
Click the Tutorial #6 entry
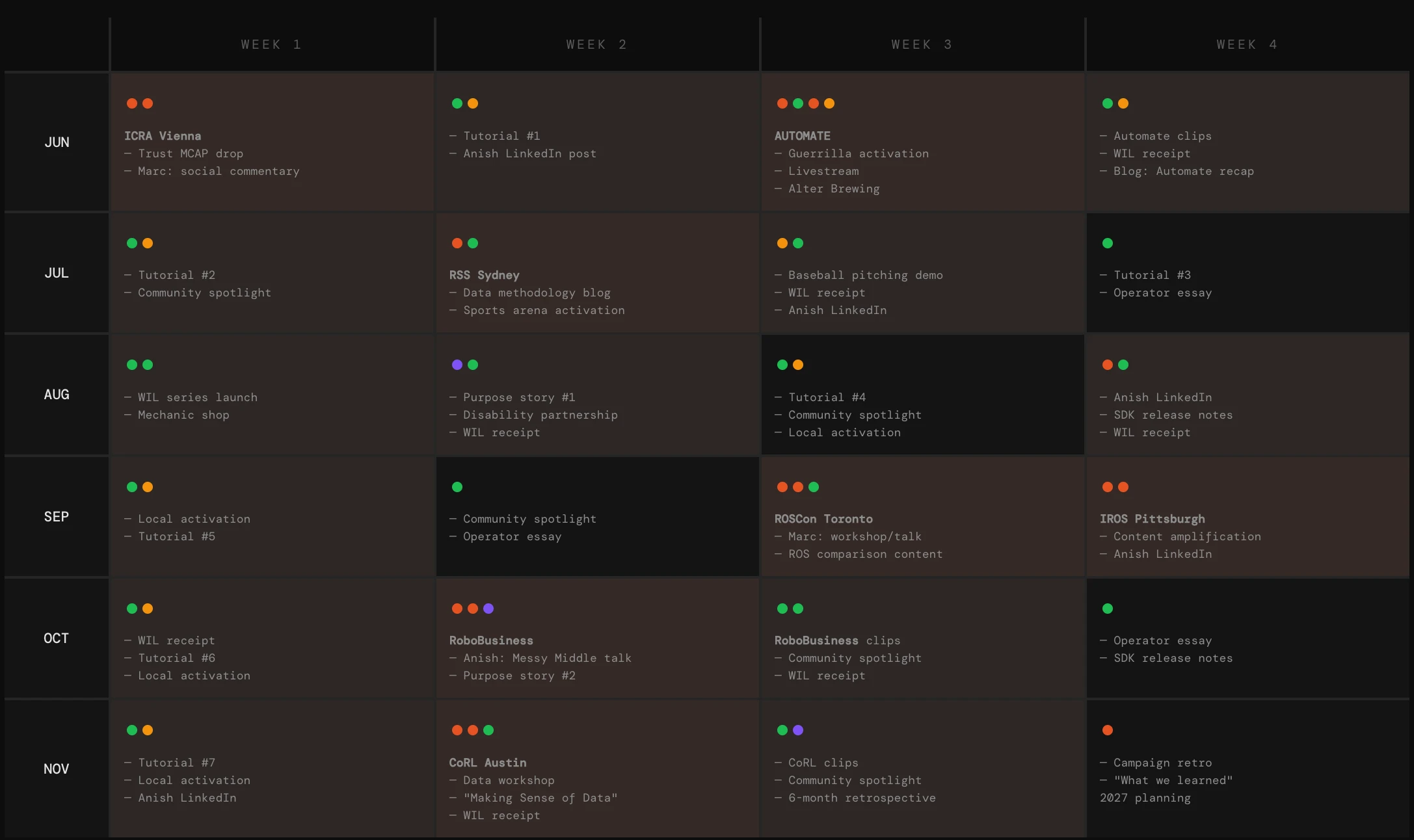click(169, 658)
